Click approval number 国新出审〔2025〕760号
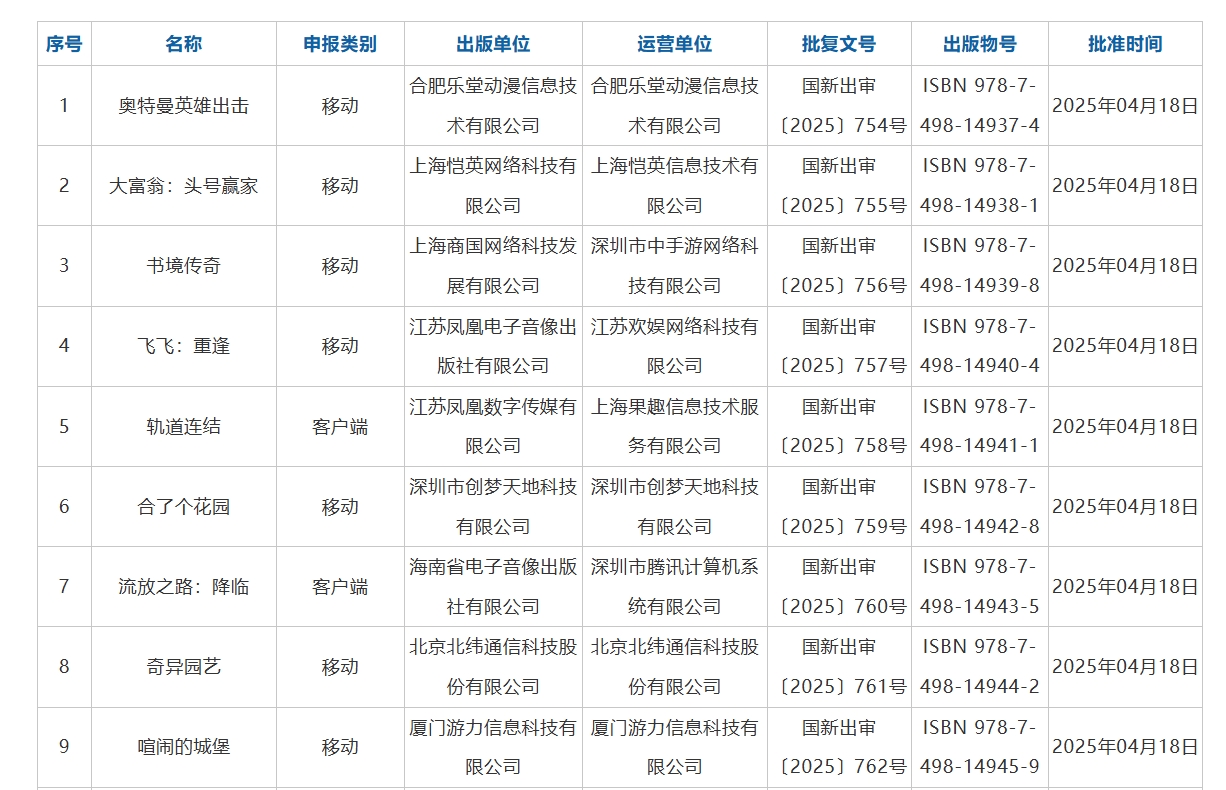Image resolution: width=1226 pixels, height=790 pixels. pos(840,587)
